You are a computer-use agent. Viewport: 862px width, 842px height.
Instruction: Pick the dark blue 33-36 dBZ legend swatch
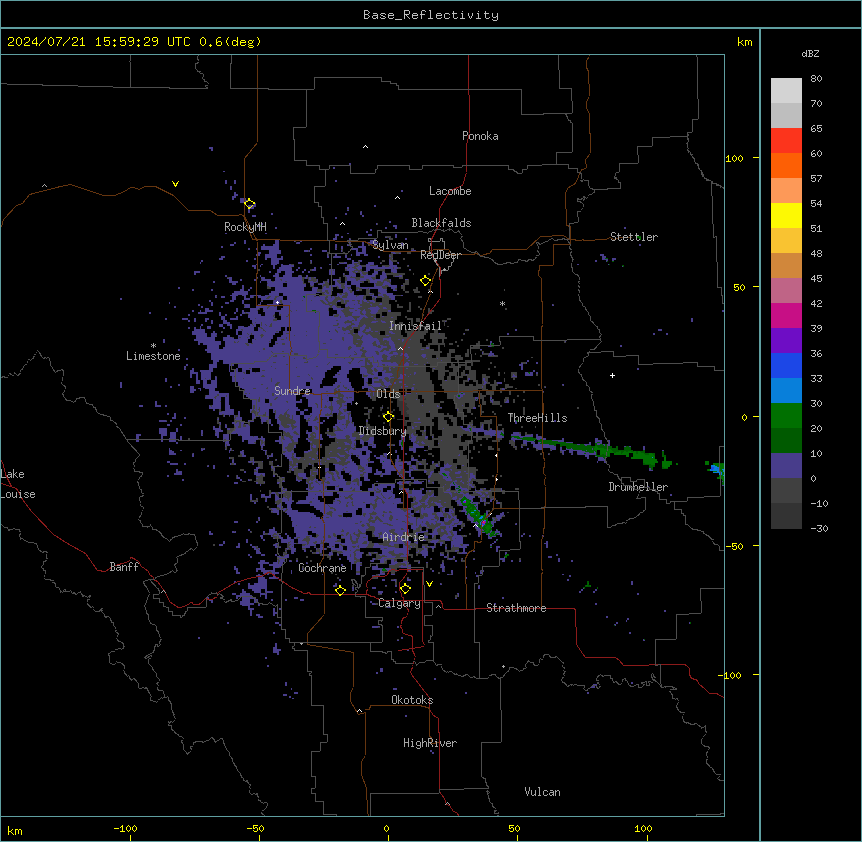[x=786, y=365]
